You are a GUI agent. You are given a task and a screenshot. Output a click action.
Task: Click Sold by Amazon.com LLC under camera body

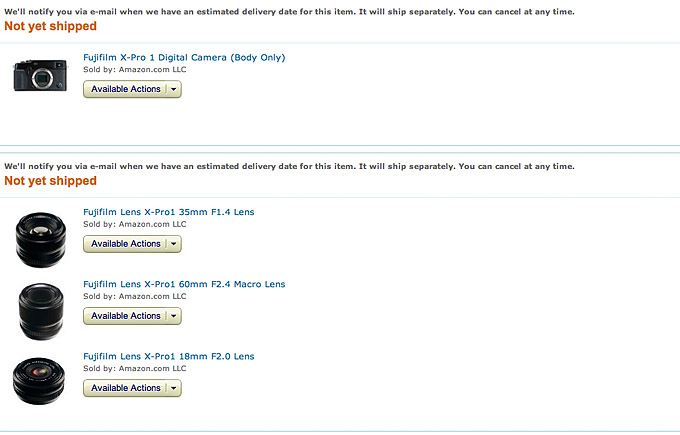pos(134,69)
